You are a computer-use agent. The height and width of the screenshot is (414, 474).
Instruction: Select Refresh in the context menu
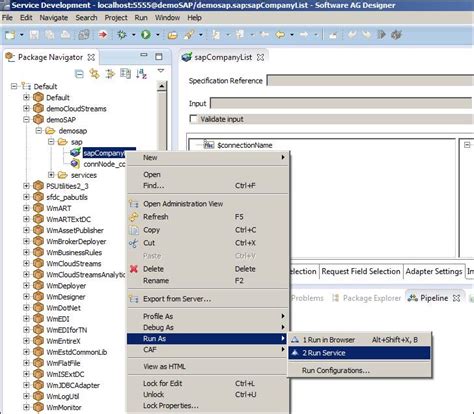click(207, 217)
